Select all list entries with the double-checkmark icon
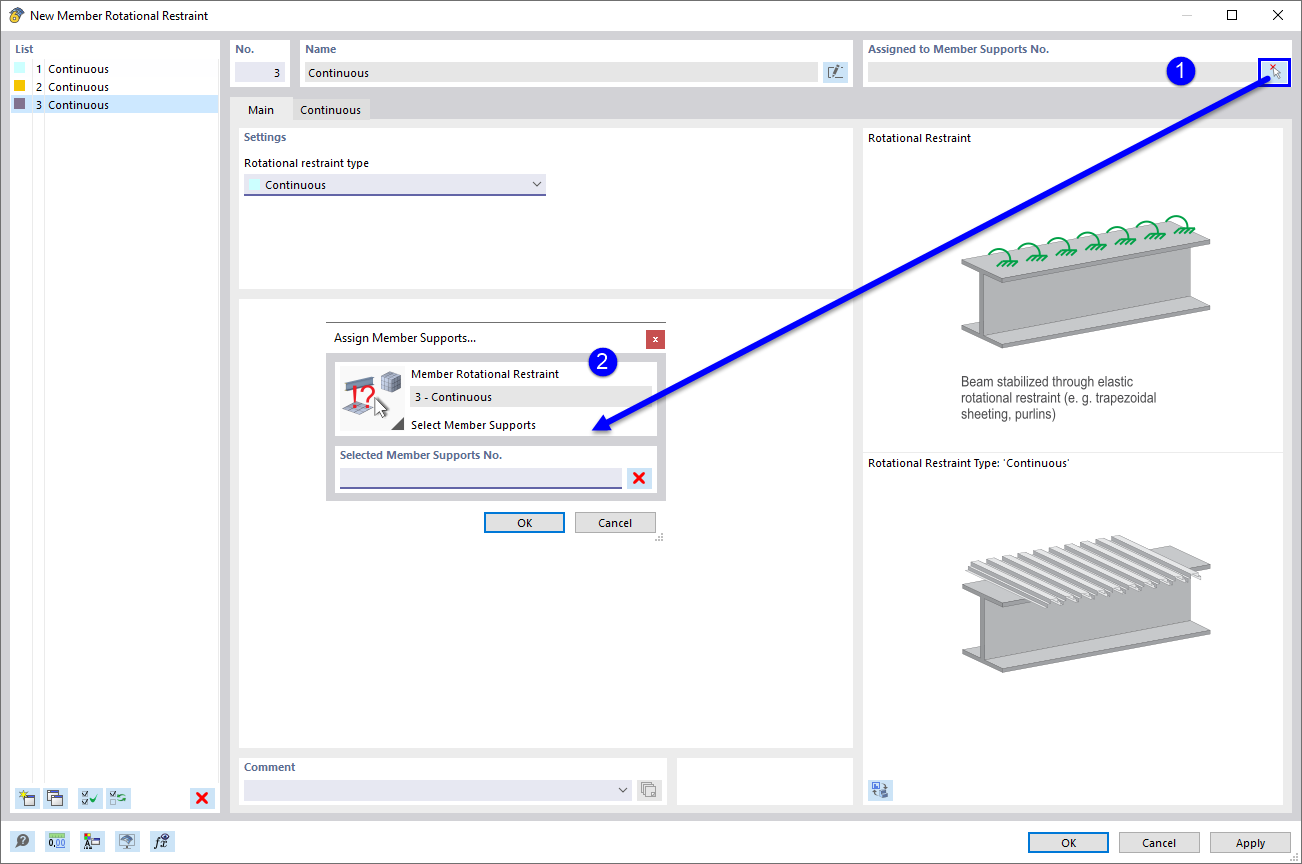The height and width of the screenshot is (864, 1302). (x=89, y=798)
